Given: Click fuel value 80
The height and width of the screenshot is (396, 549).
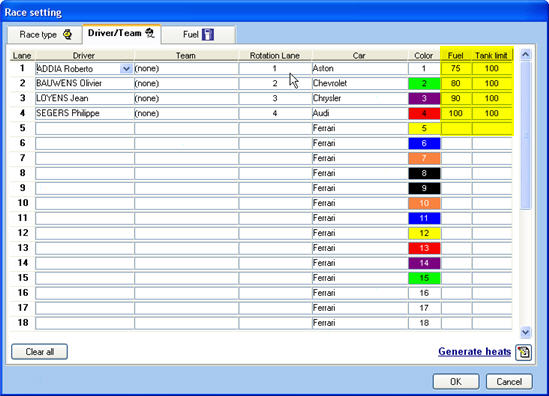Looking at the screenshot, I should [456, 83].
